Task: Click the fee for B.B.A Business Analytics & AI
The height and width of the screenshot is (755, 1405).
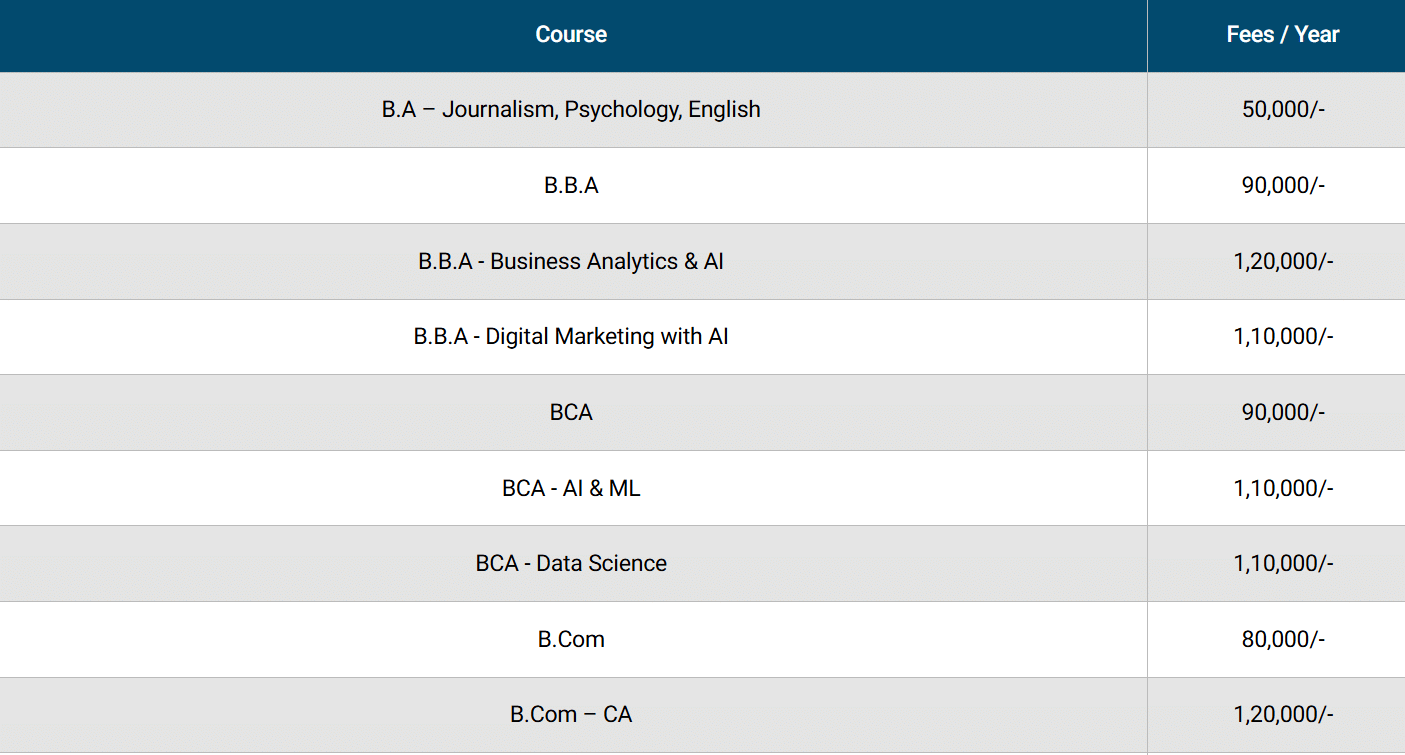Action: [1283, 262]
